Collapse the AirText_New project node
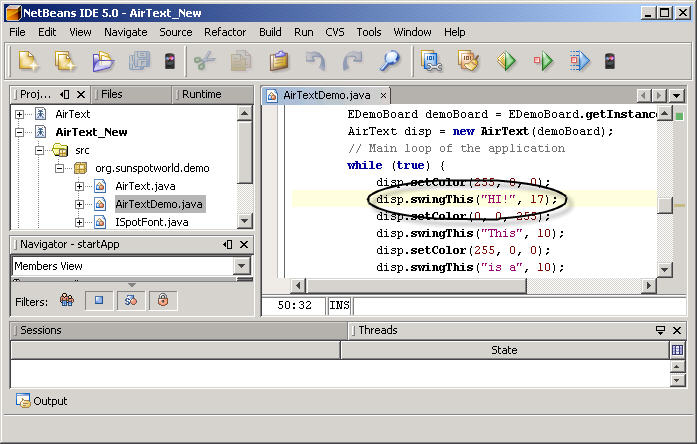697x444 pixels. click(x=20, y=132)
